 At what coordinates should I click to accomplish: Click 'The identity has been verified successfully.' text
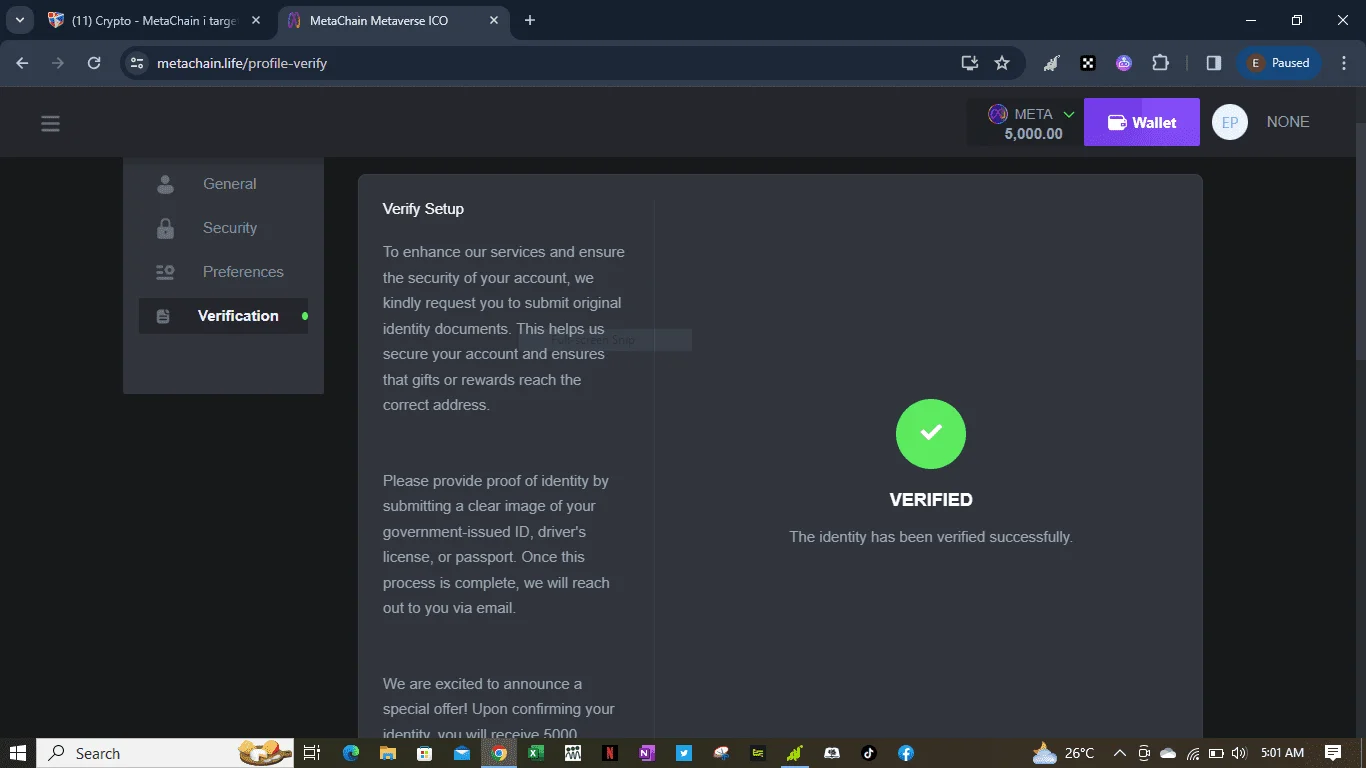[931, 537]
